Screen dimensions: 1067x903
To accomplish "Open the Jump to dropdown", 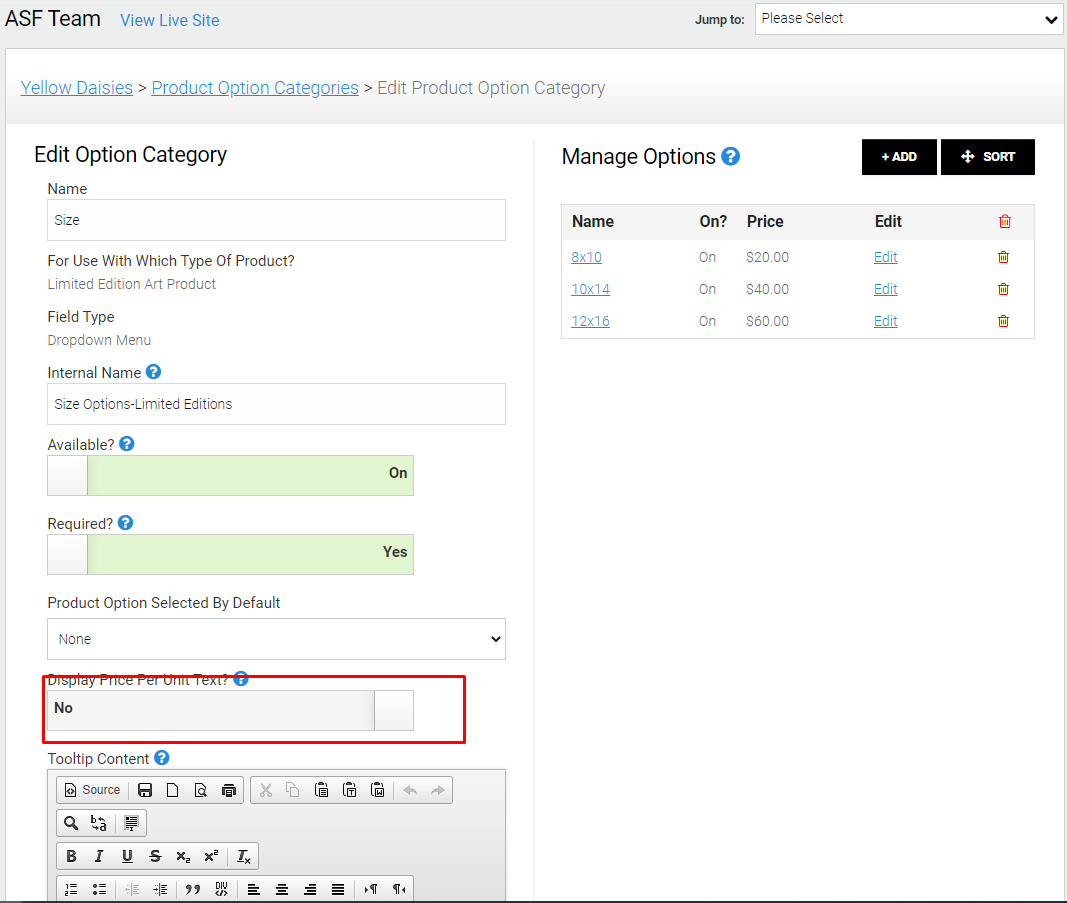I will [908, 18].
